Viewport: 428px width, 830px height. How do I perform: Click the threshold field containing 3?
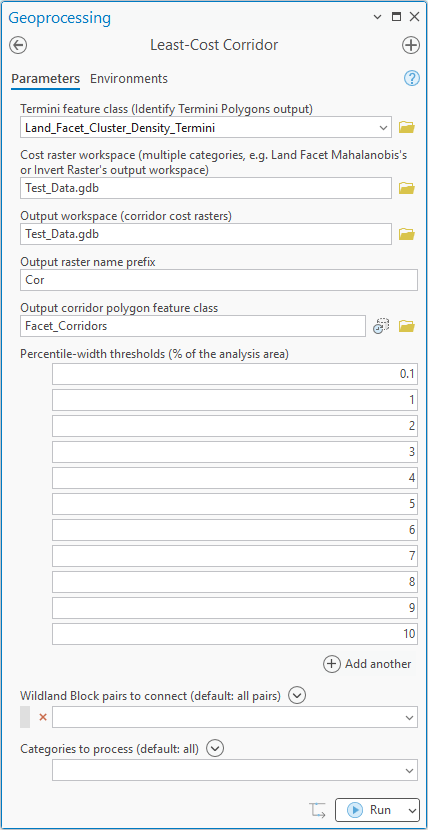tap(235, 452)
